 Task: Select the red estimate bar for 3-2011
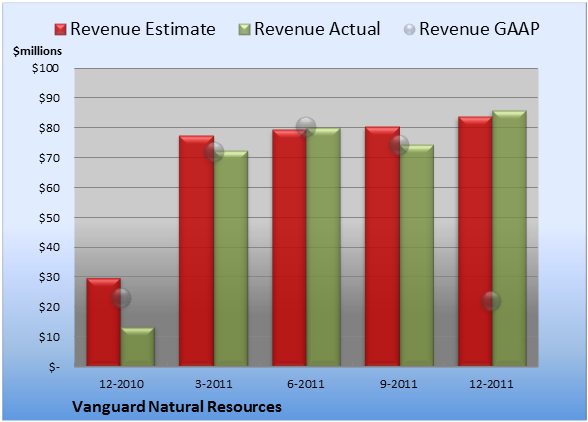click(x=196, y=251)
